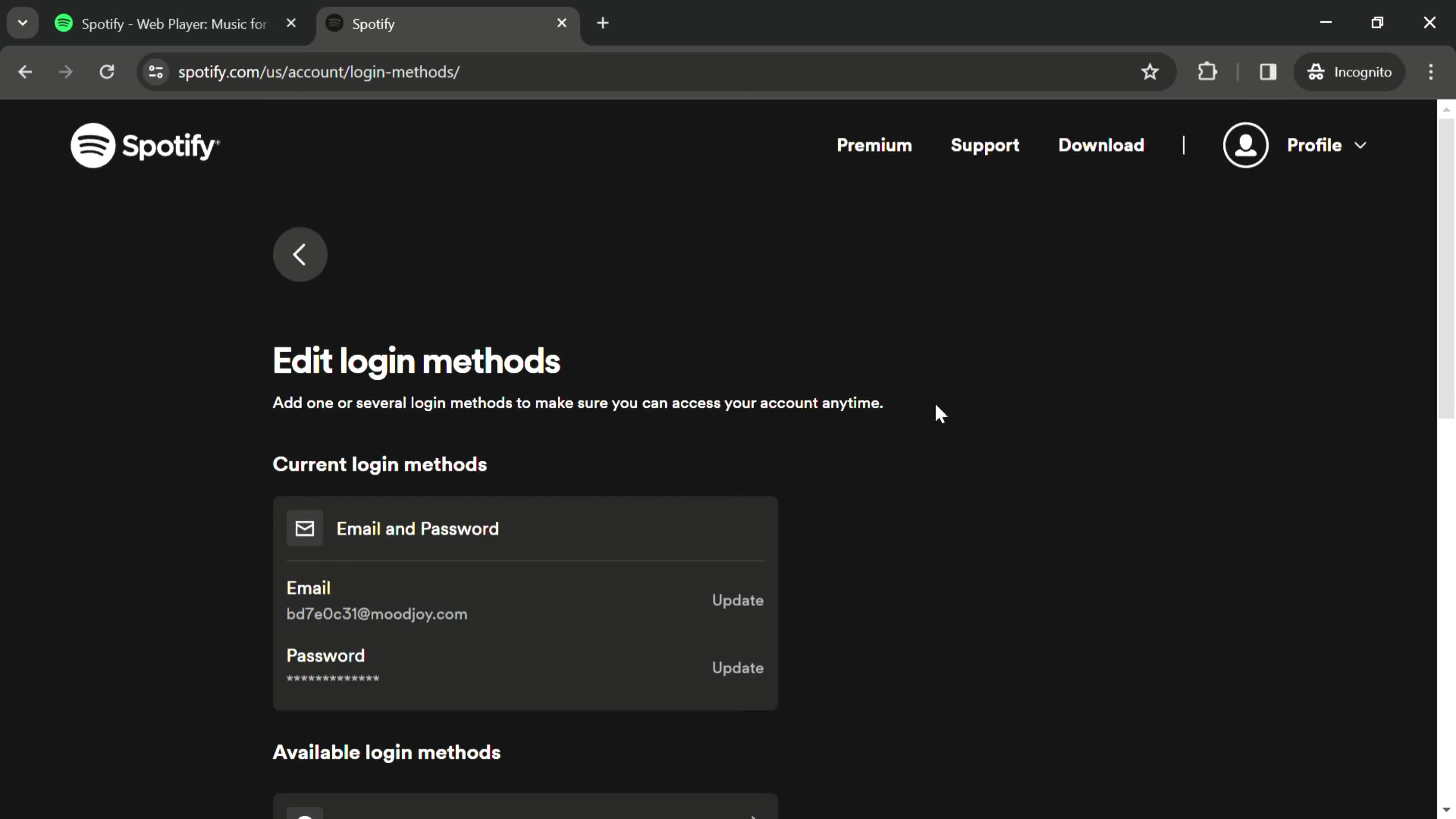1456x819 pixels.
Task: Click scrollbar down arrow
Action: pyautogui.click(x=1447, y=811)
